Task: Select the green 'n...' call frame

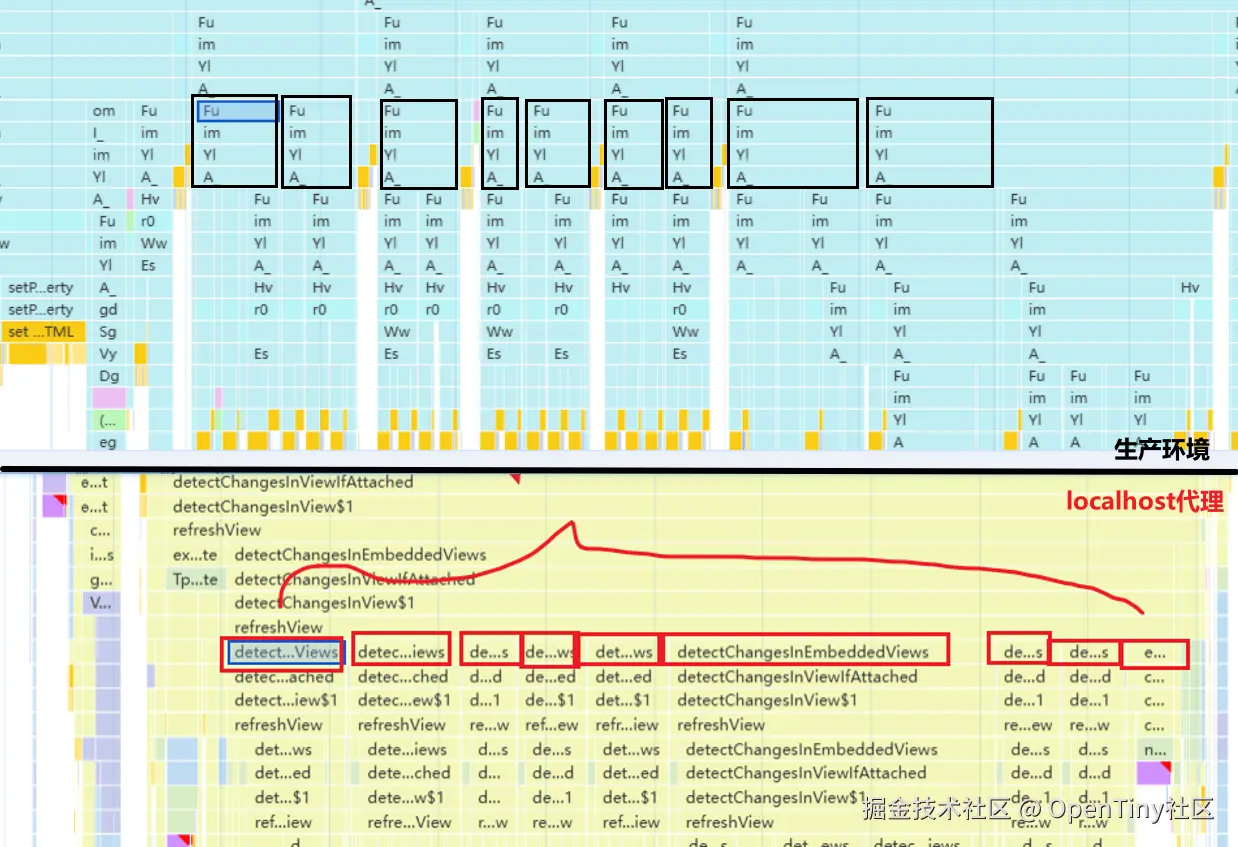Action: 1154,749
